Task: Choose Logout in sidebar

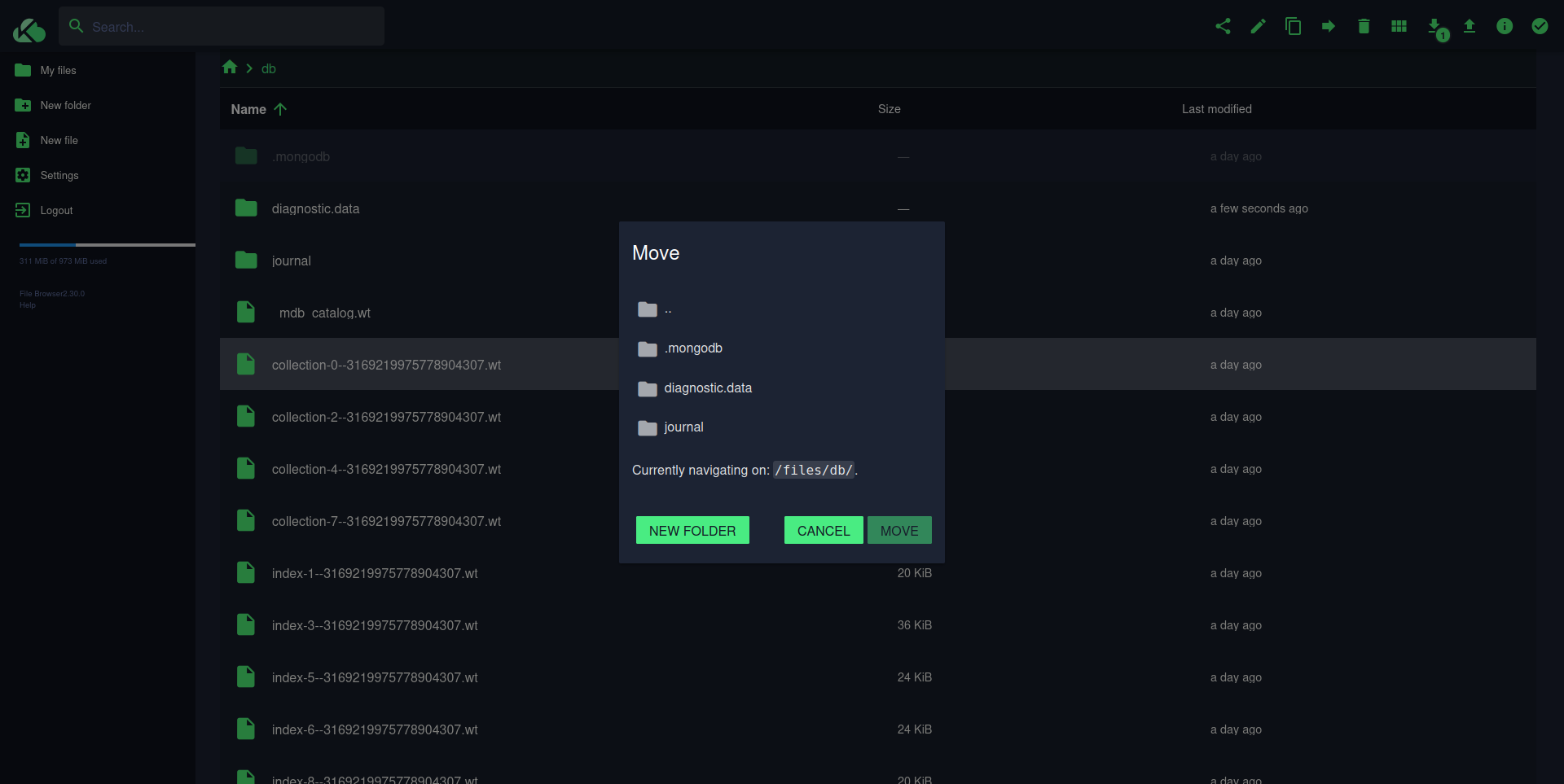Action: [56, 210]
